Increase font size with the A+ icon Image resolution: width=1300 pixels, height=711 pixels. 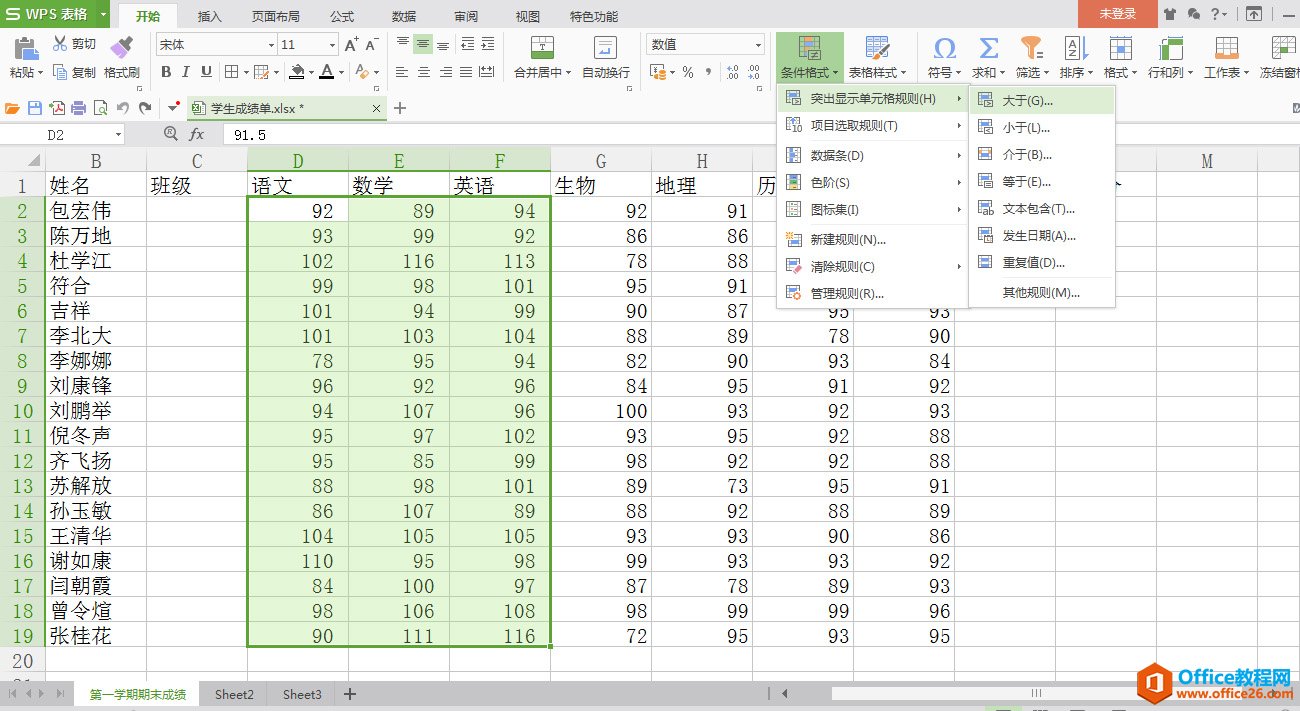351,45
